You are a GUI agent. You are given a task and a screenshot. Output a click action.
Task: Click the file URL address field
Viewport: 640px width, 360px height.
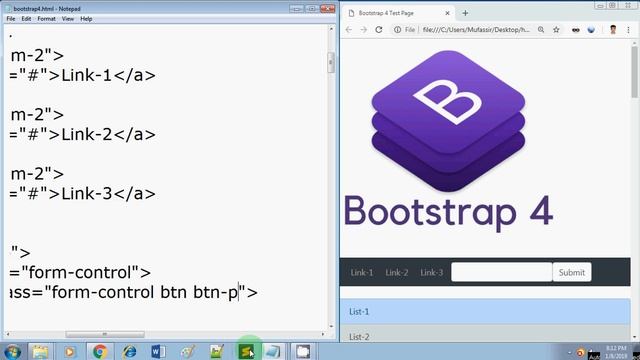(x=476, y=30)
